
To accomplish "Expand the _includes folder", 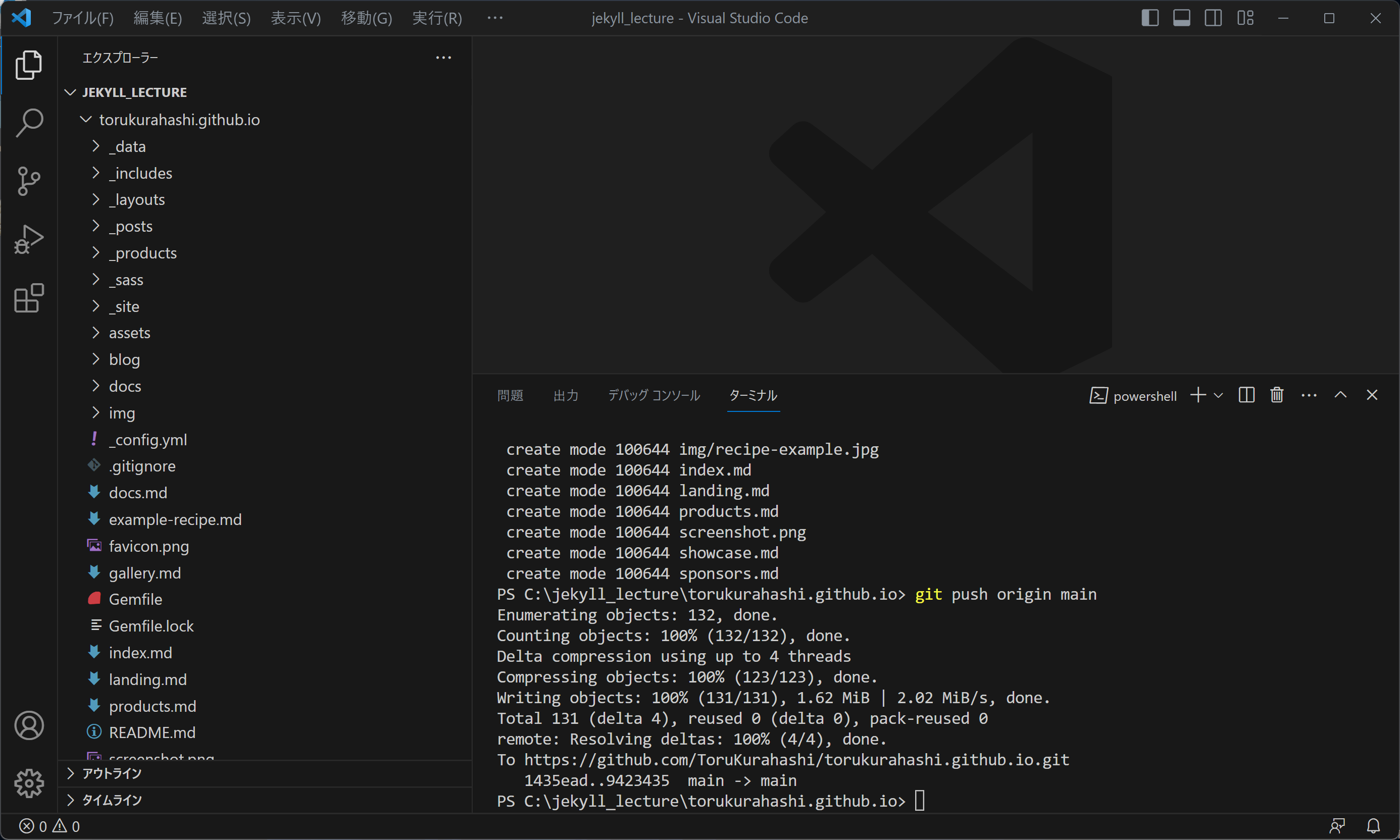I will click(x=265, y=173).
